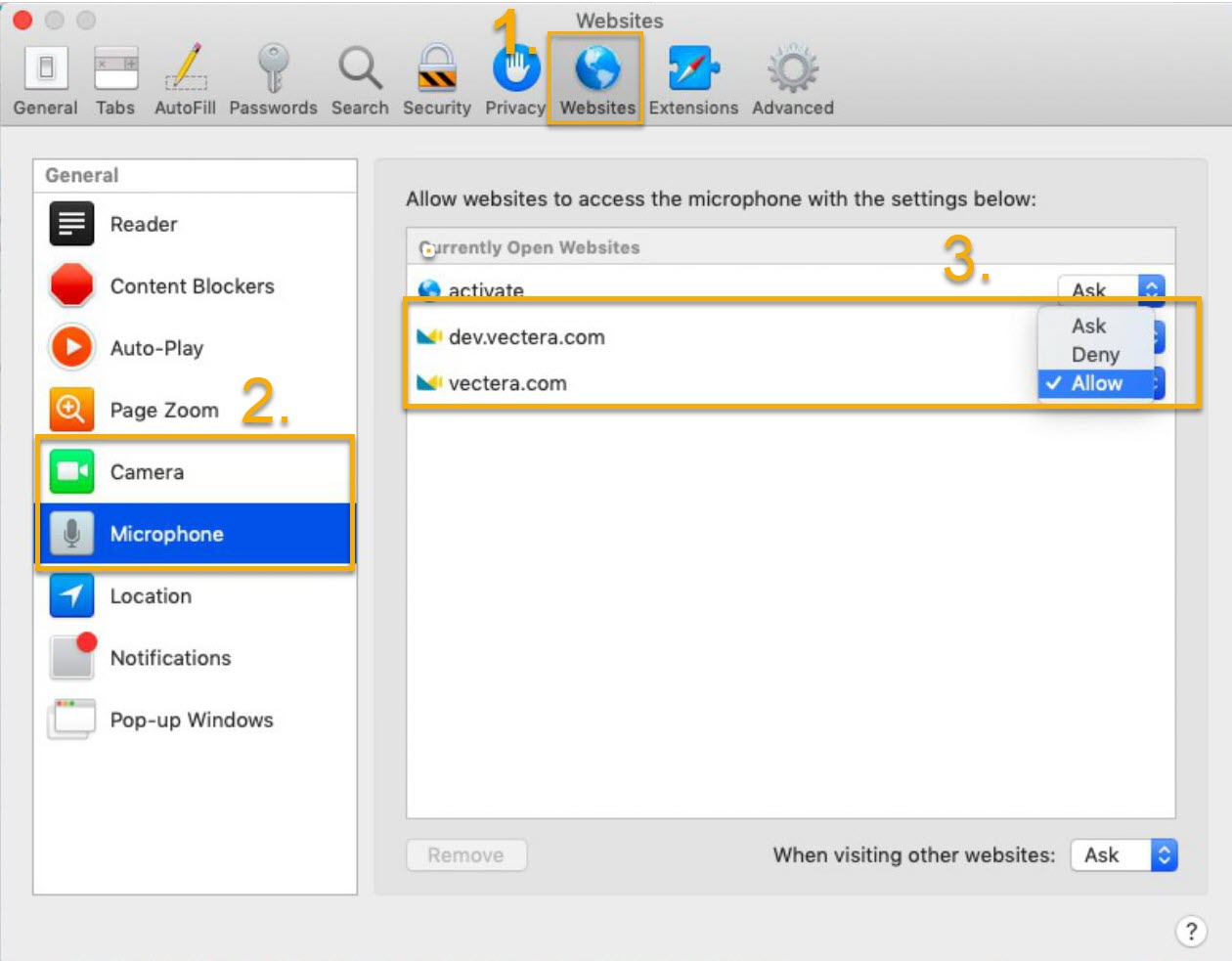Select the dev.vectera.com website row

[x=791, y=337]
